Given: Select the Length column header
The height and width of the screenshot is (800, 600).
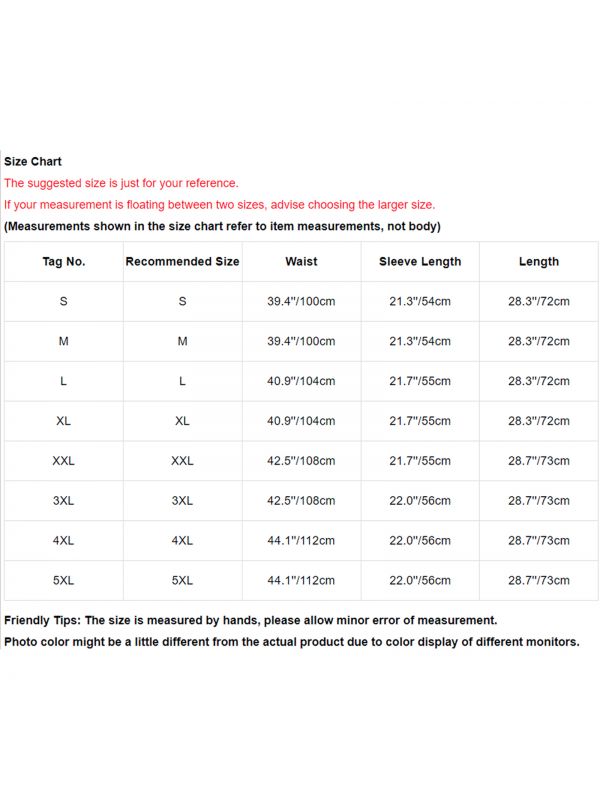Looking at the screenshot, I should point(539,261).
